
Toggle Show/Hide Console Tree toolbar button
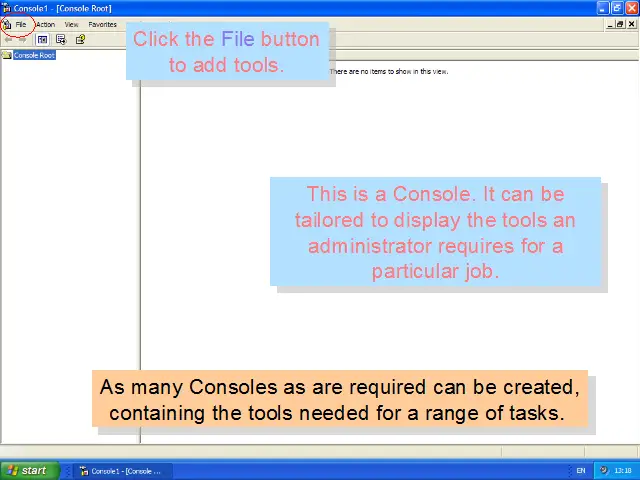tap(42, 40)
